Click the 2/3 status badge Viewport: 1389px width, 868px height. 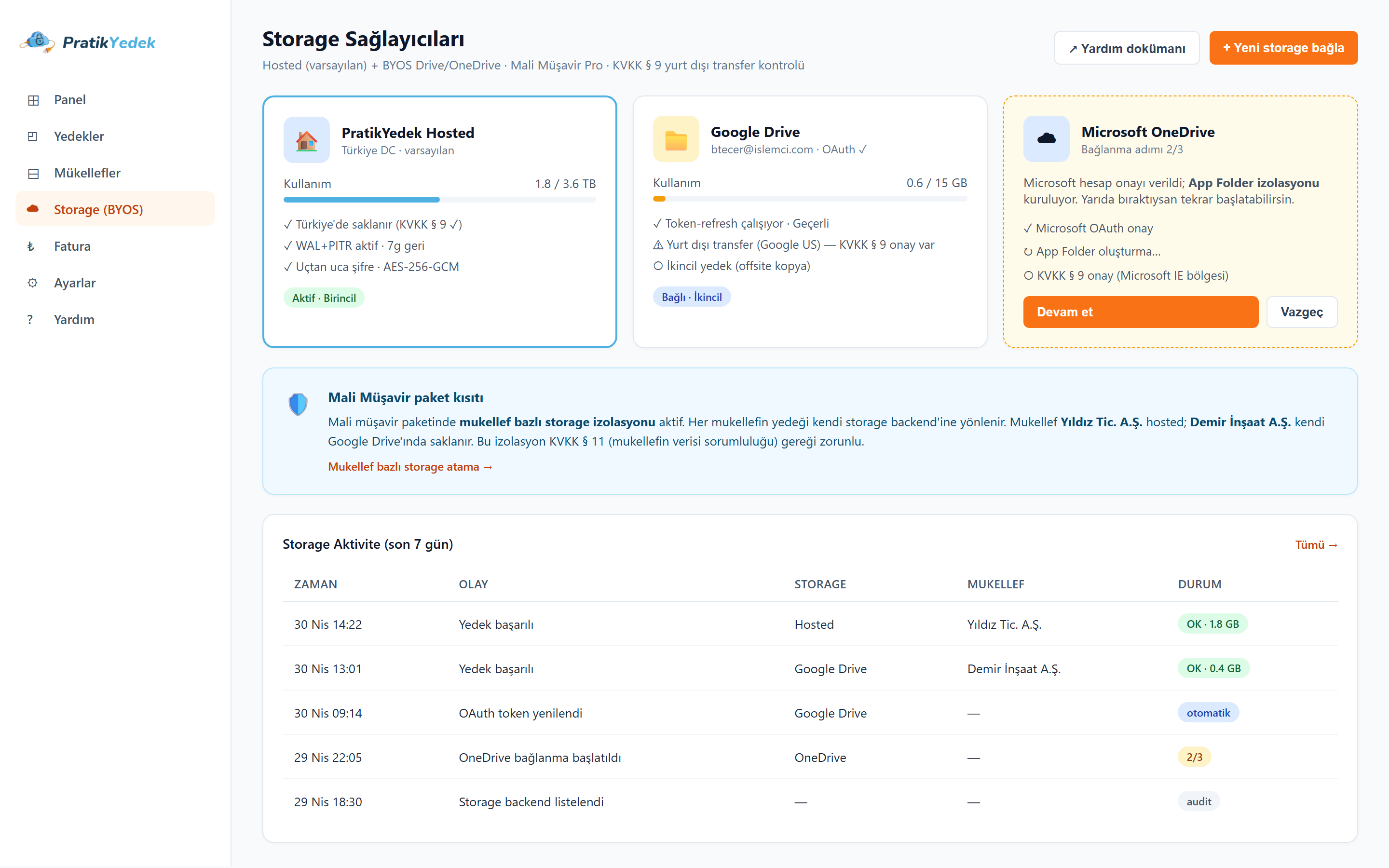click(x=1194, y=757)
